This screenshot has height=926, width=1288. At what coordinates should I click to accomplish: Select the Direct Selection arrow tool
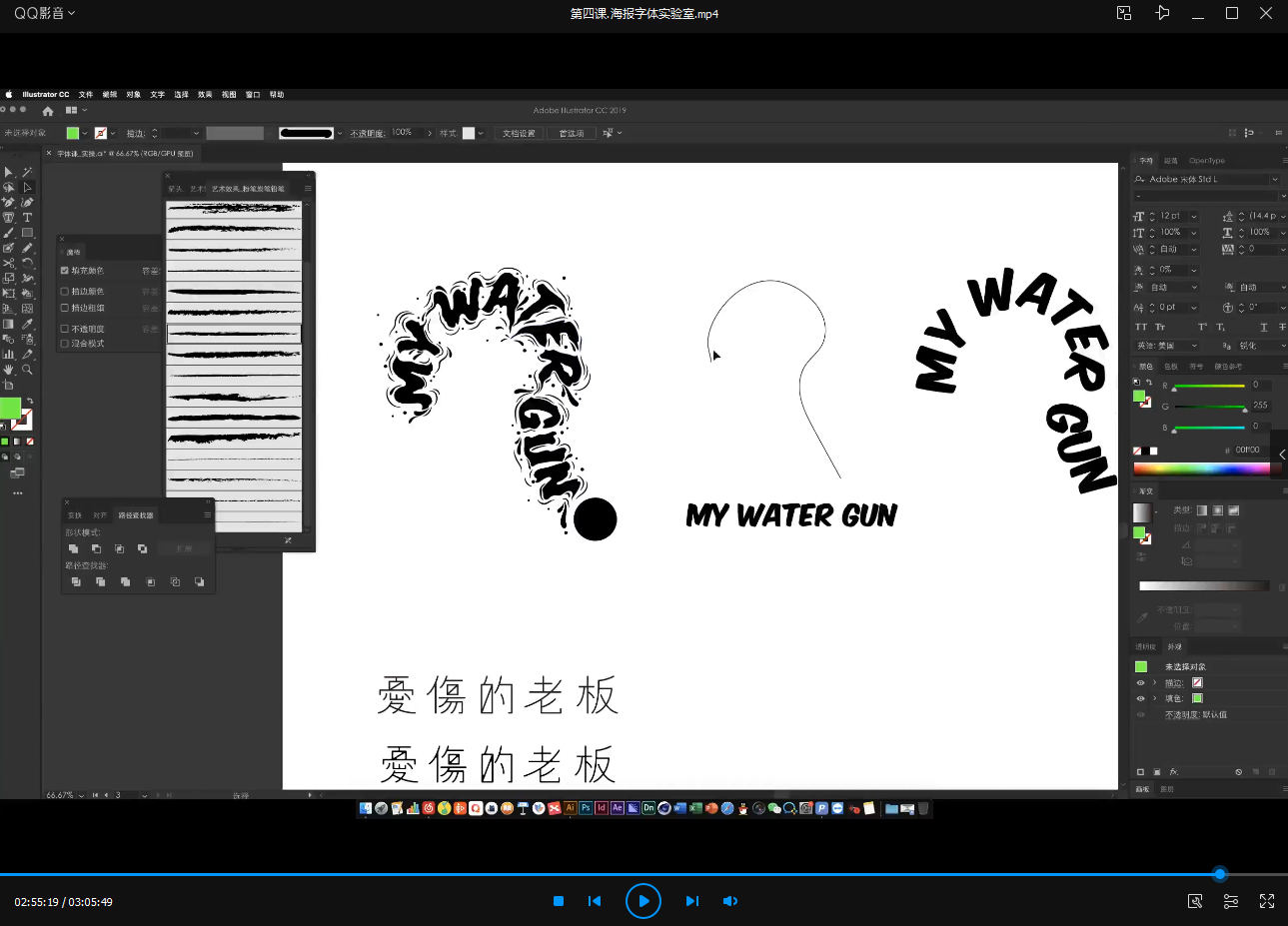coord(27,187)
